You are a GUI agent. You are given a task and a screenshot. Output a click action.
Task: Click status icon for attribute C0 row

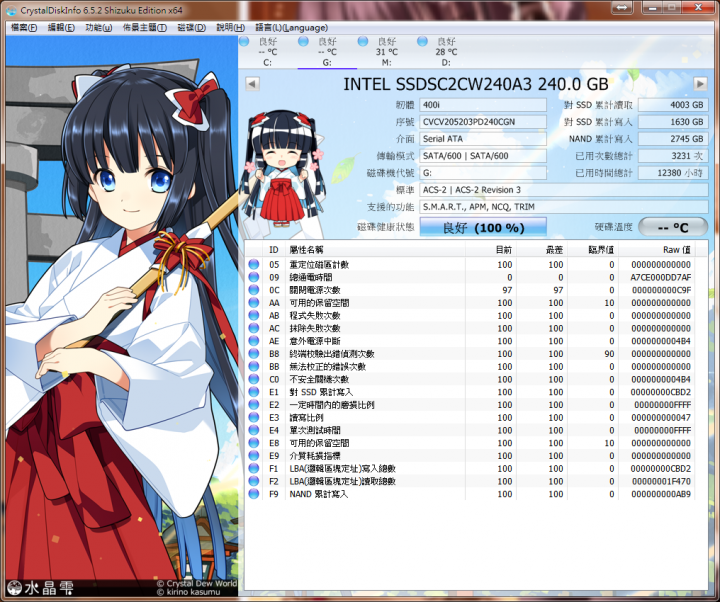click(x=253, y=379)
